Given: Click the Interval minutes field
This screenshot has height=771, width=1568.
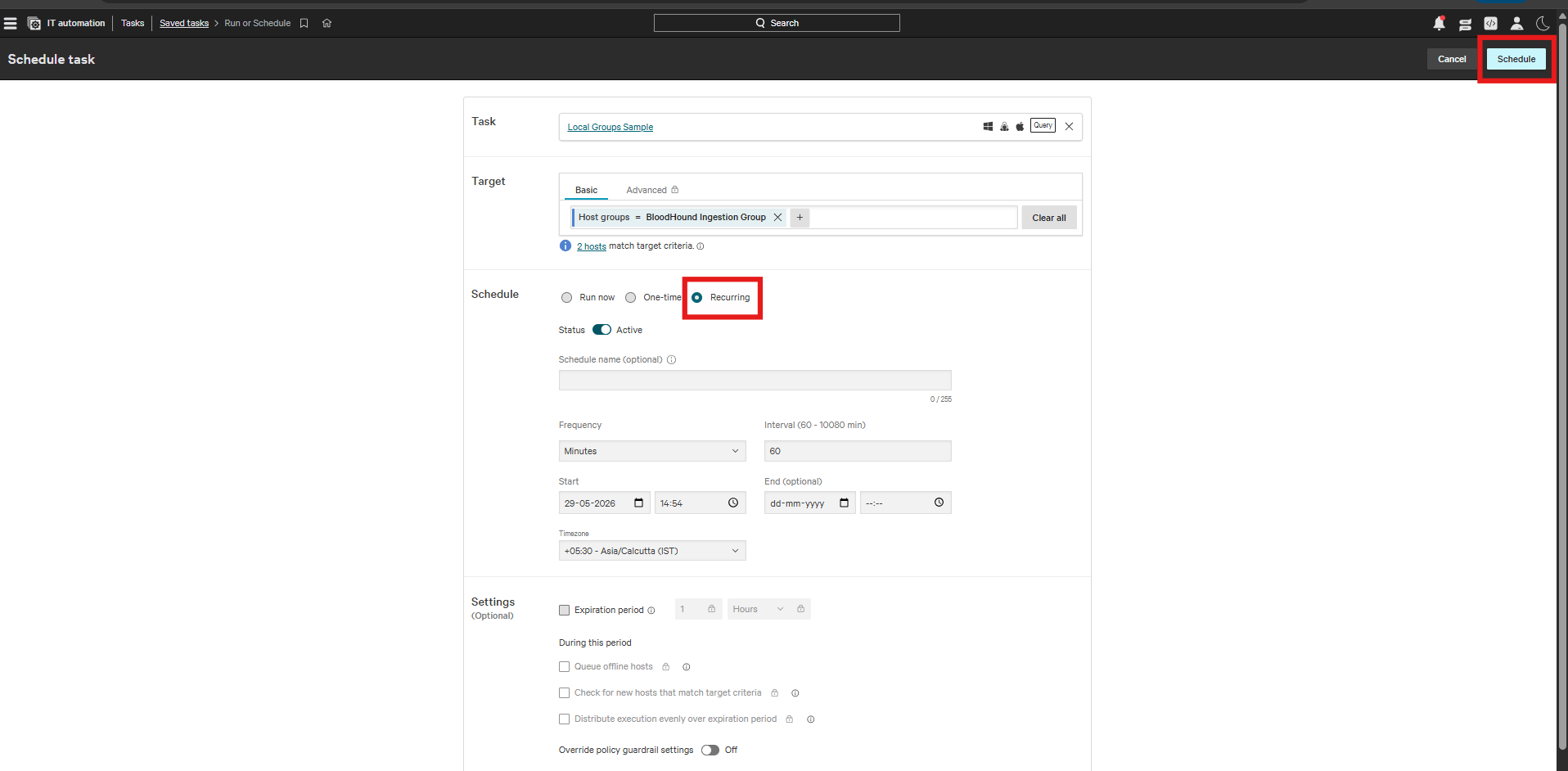Looking at the screenshot, I should (x=858, y=451).
